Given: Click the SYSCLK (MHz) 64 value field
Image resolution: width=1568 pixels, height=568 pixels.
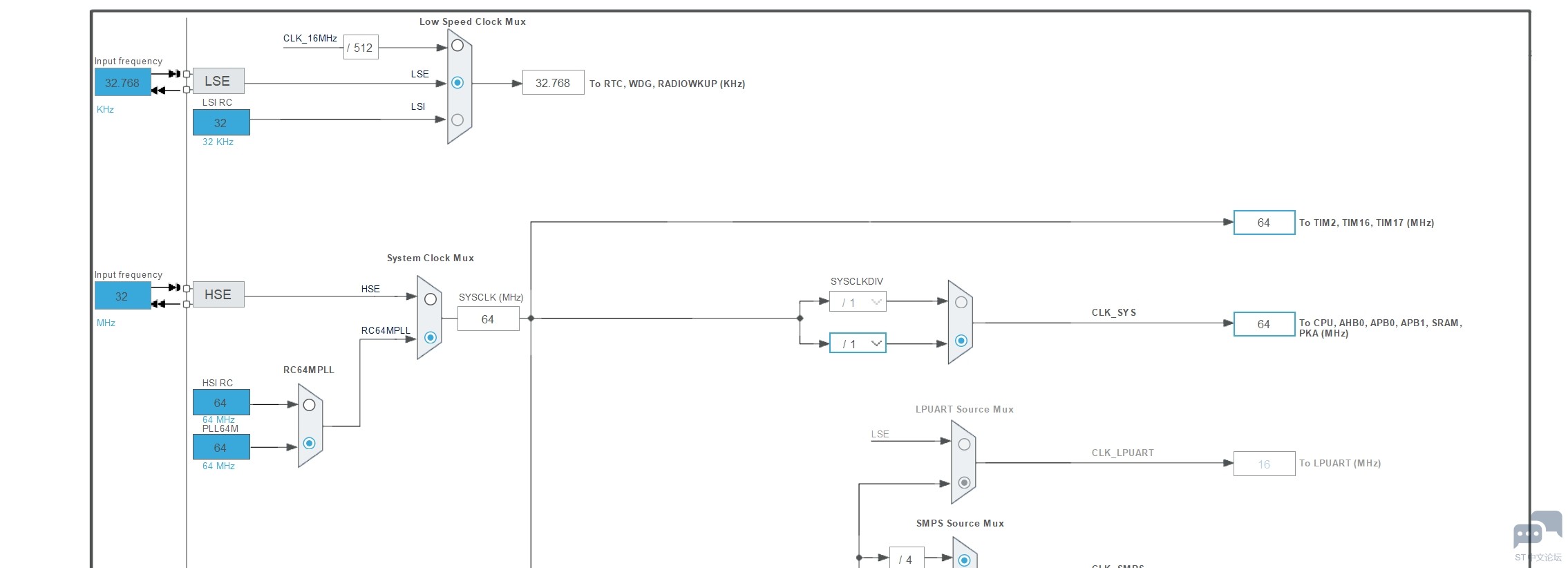Looking at the screenshot, I should 488,319.
